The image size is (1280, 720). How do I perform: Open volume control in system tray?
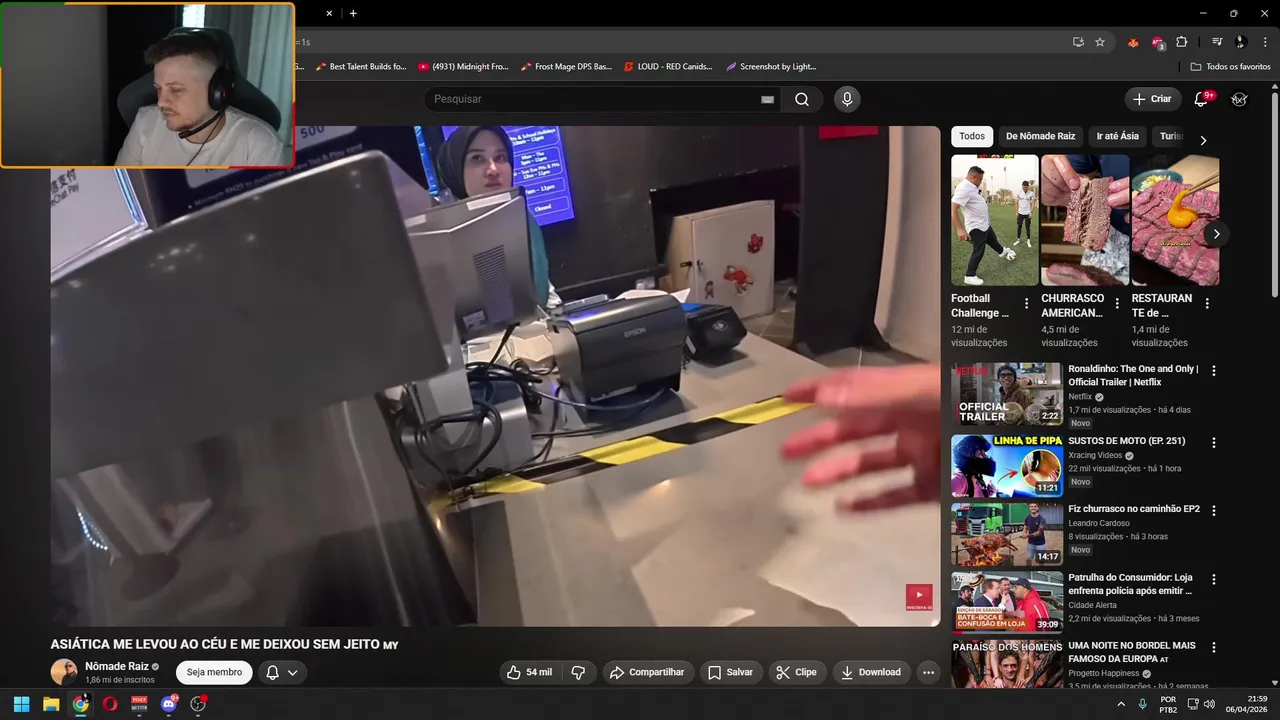[x=1209, y=704]
